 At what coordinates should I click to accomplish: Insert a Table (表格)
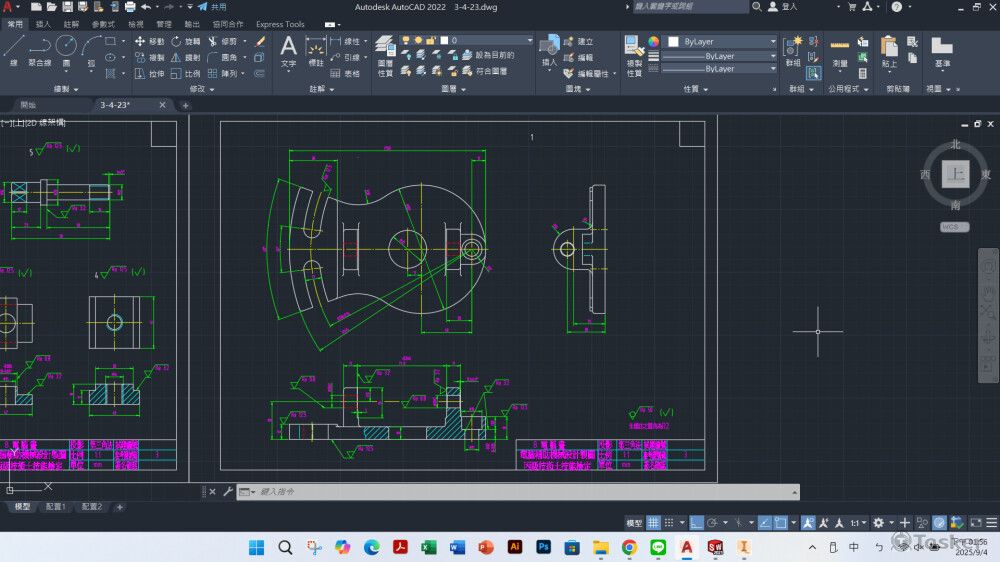(x=345, y=73)
